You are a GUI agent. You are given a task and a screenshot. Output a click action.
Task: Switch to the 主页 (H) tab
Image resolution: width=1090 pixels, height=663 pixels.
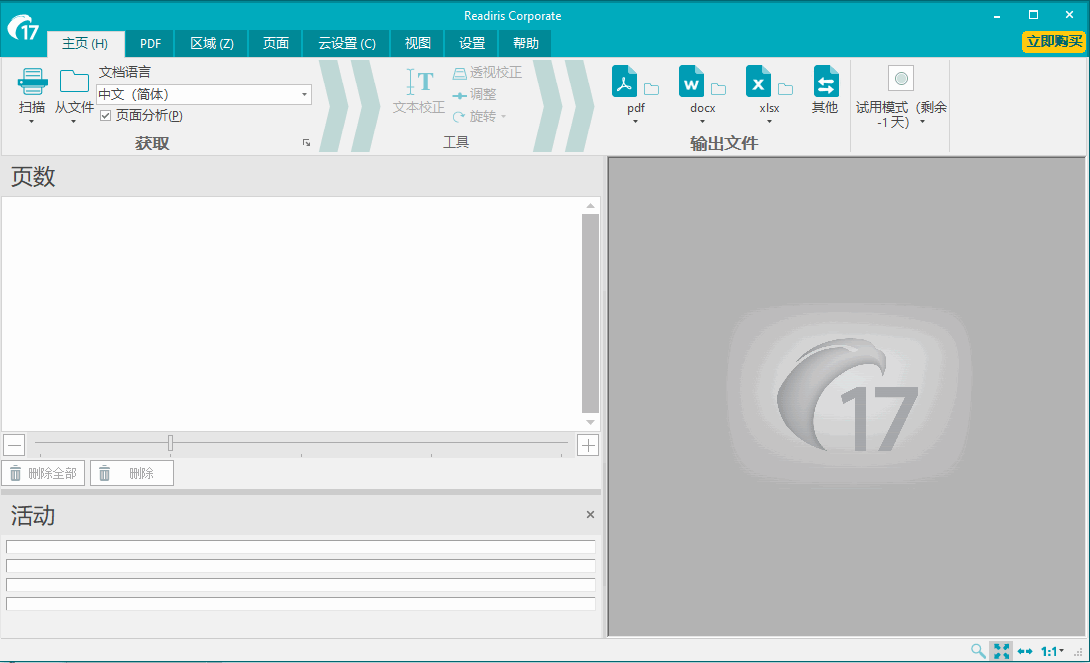click(x=86, y=44)
